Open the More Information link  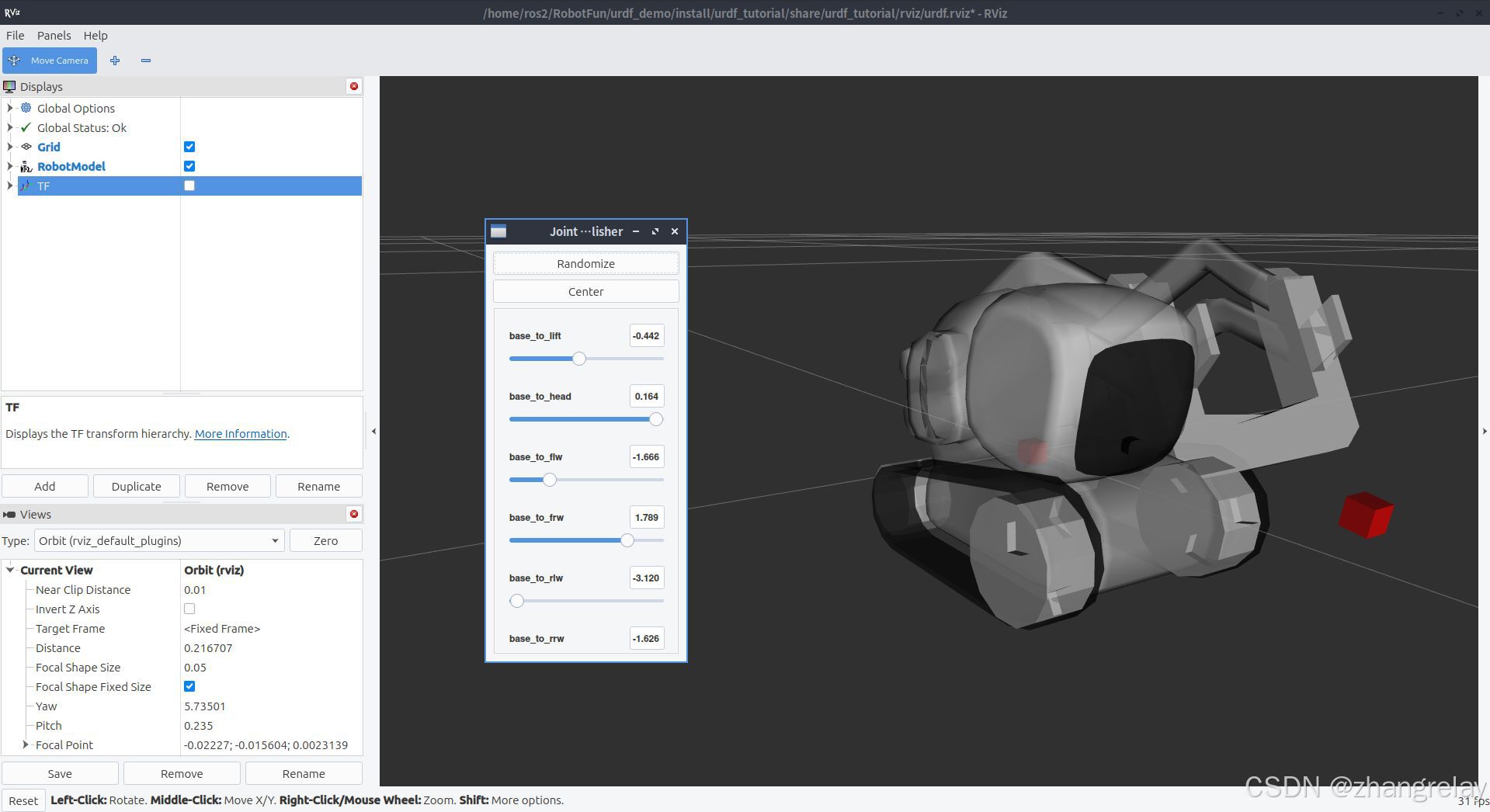tap(241, 434)
